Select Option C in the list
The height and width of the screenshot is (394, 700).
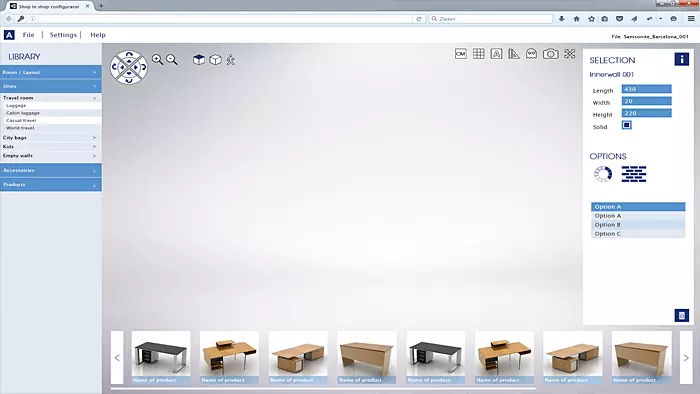pyautogui.click(x=638, y=234)
